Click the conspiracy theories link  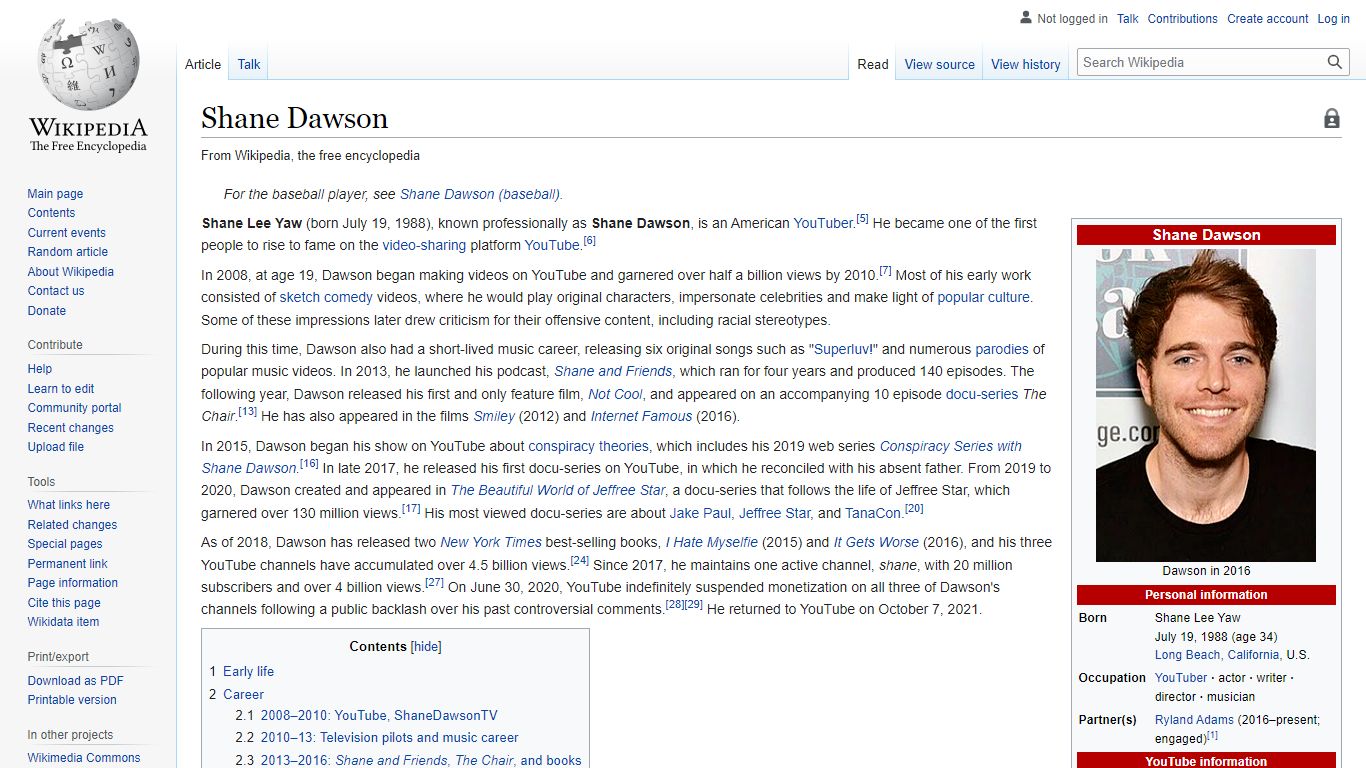coord(588,446)
